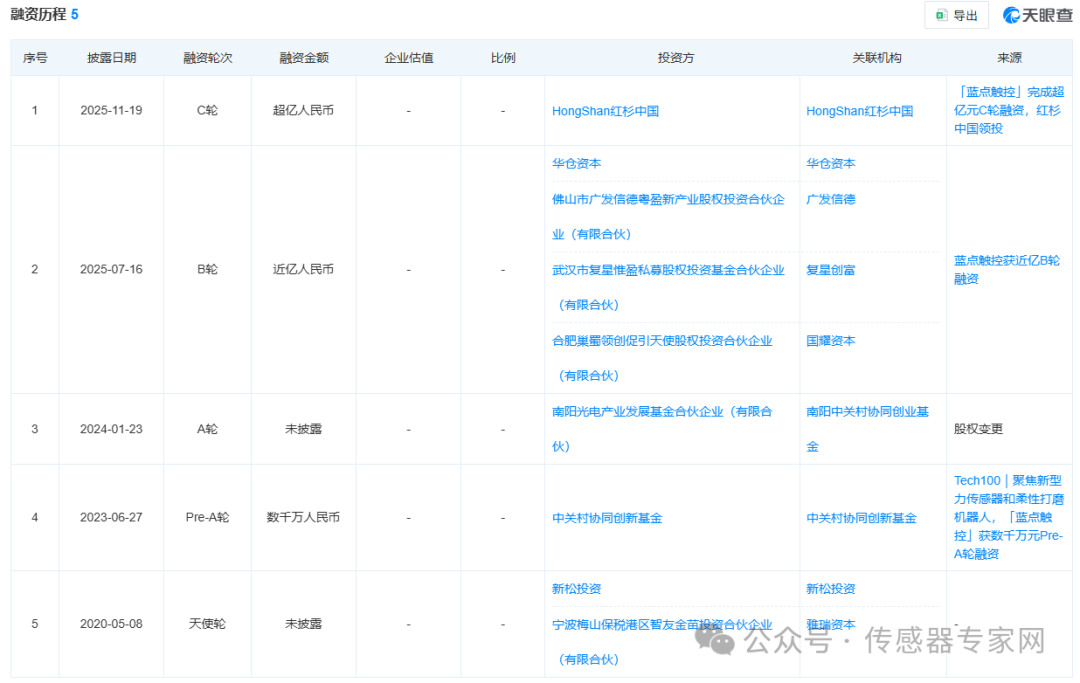Screen dimensions: 1080x683
Task: Open the 国耀资本 affiliated institution link
Action: tap(832, 340)
